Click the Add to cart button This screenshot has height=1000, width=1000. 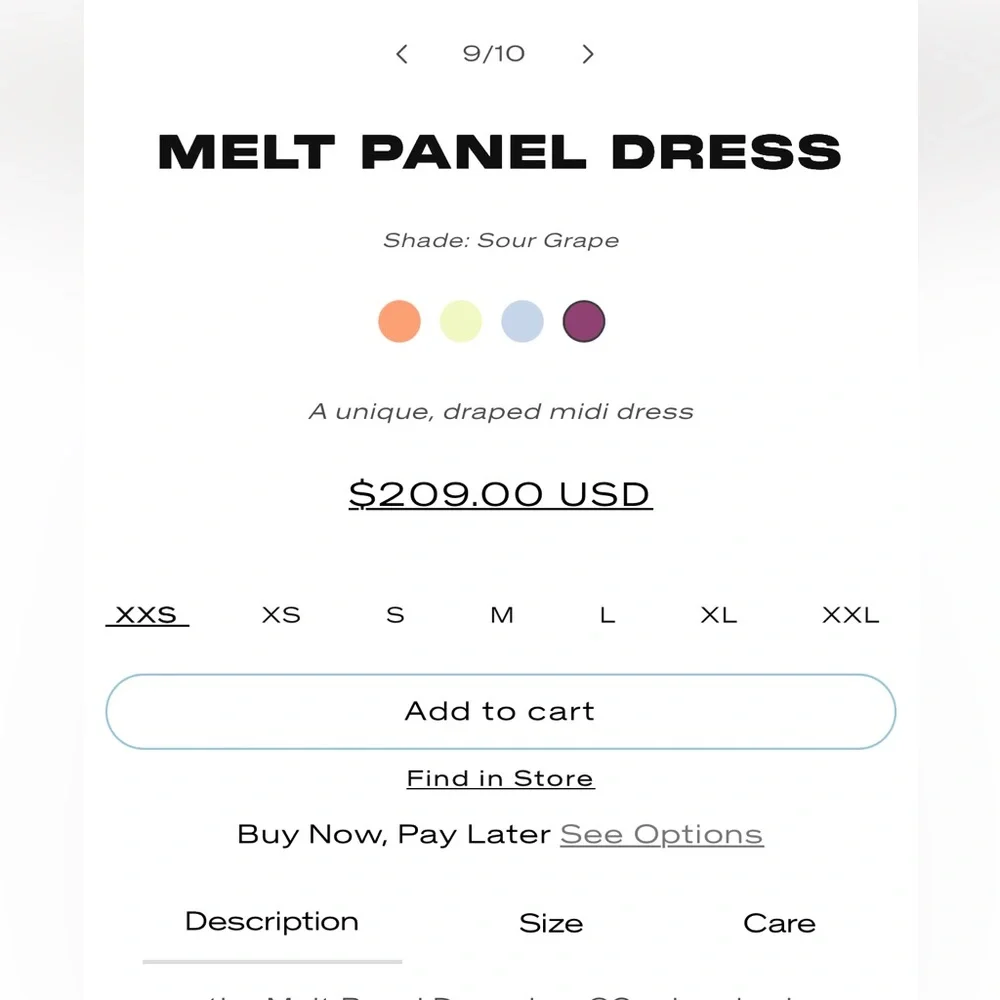click(501, 712)
